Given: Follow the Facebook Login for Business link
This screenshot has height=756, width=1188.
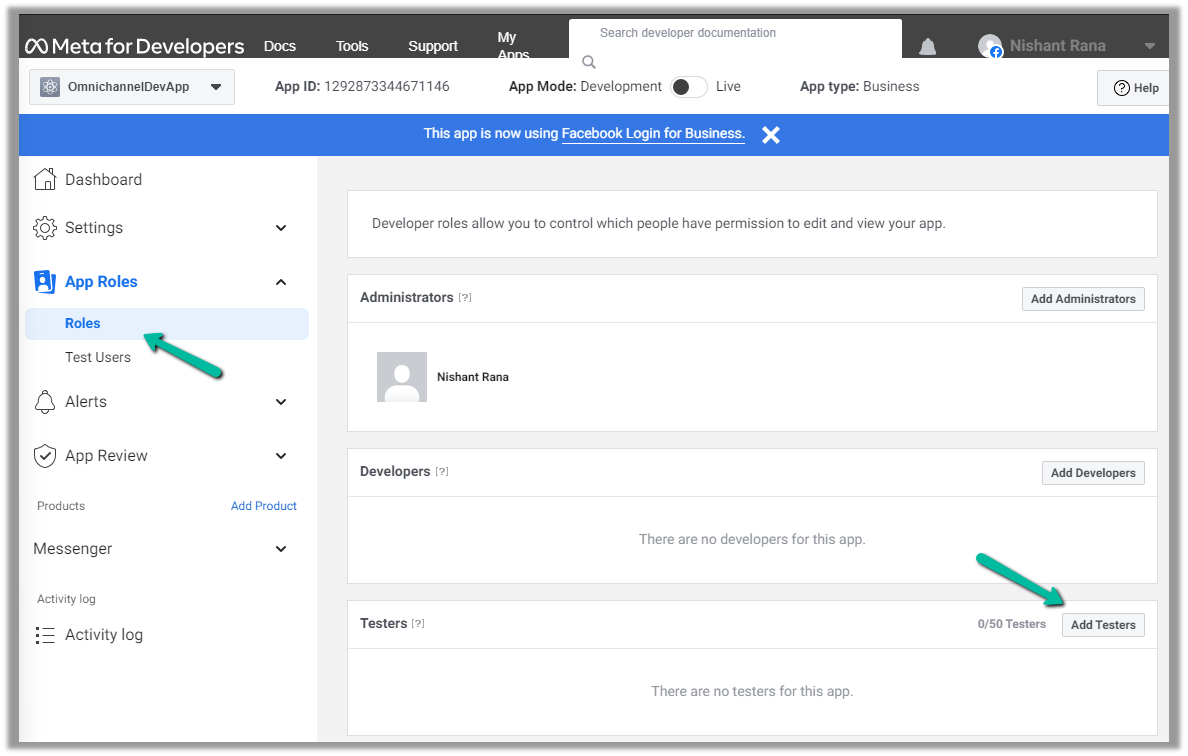Looking at the screenshot, I should coord(653,134).
